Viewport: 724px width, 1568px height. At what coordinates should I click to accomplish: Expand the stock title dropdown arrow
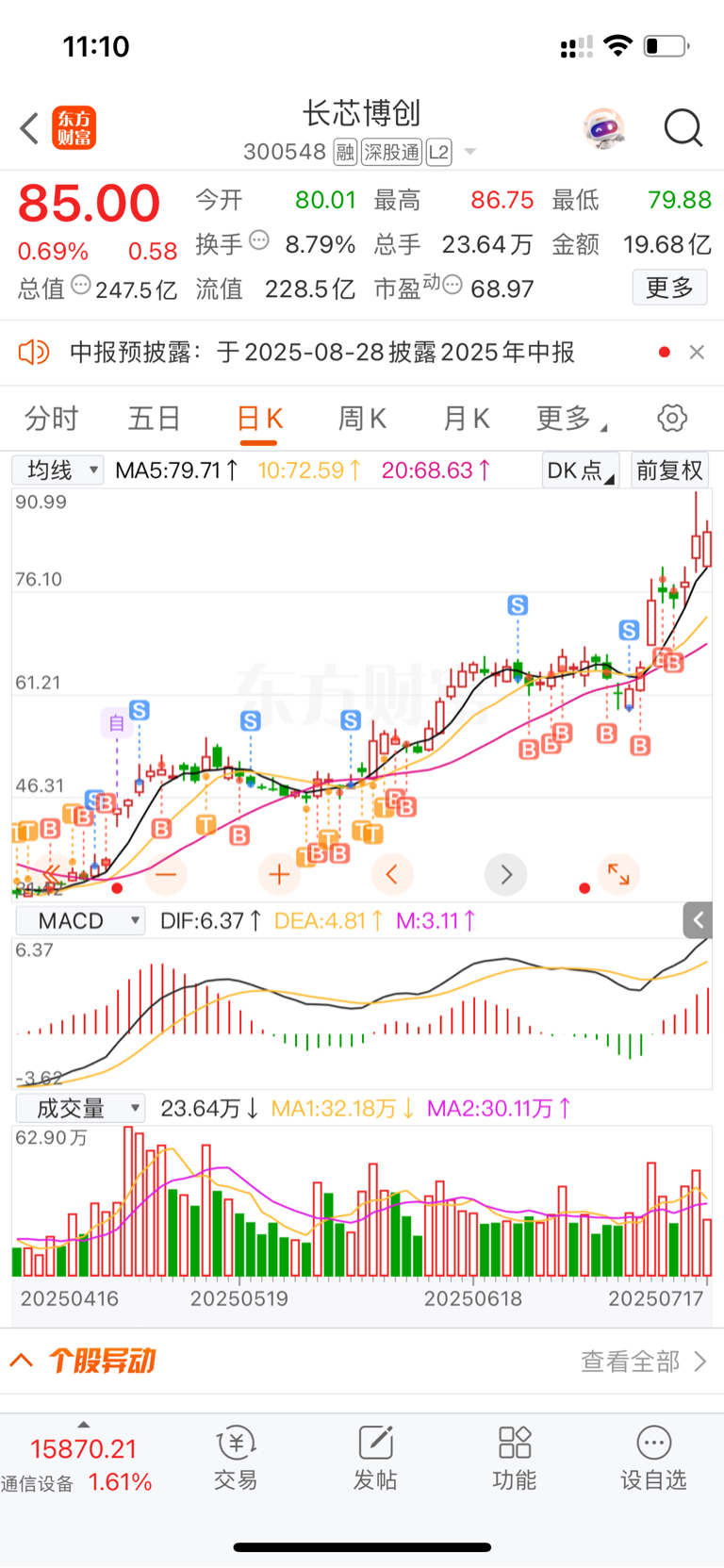click(470, 152)
